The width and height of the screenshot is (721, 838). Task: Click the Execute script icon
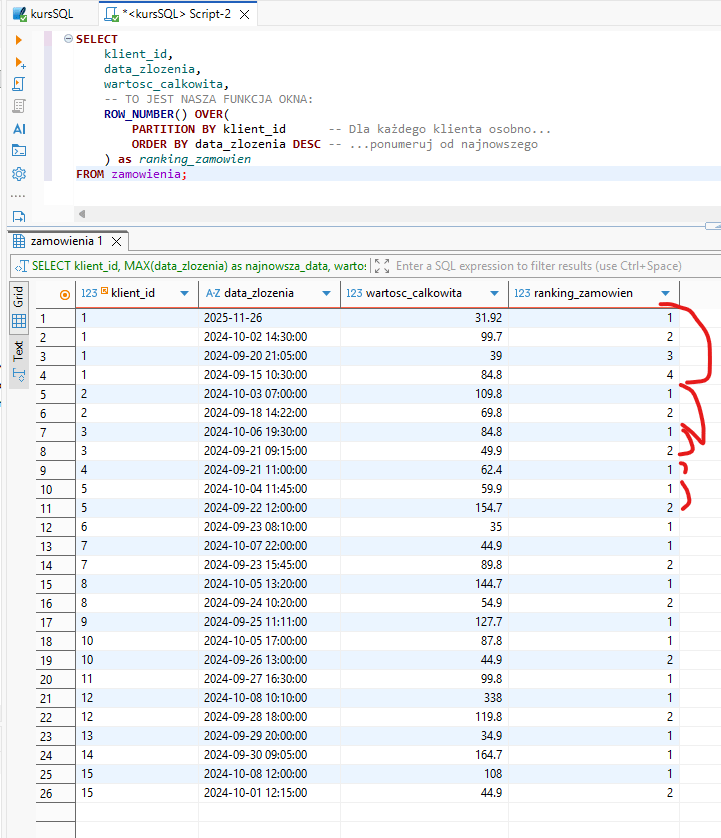tap(19, 84)
